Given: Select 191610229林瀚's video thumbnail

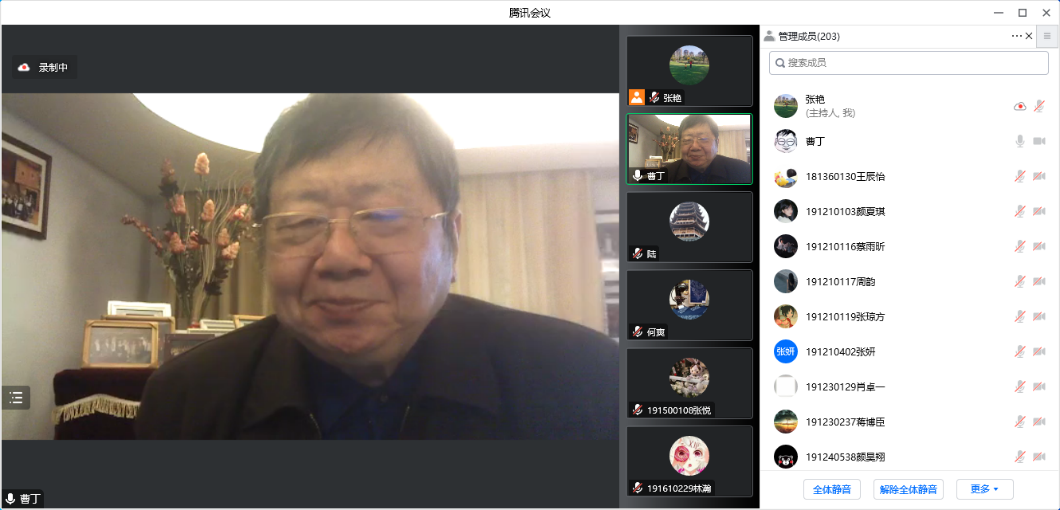Looking at the screenshot, I should point(689,460).
